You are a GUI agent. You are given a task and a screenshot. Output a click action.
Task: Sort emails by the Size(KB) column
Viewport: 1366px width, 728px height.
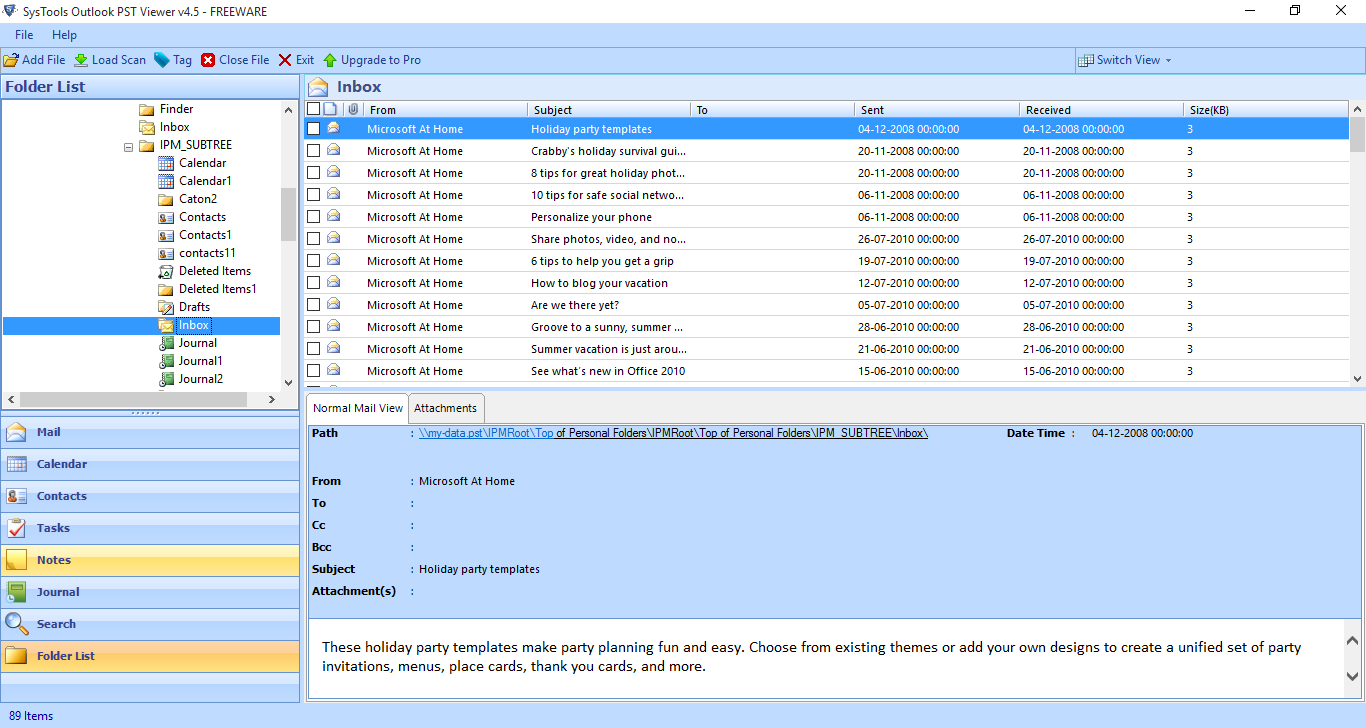click(x=1266, y=110)
